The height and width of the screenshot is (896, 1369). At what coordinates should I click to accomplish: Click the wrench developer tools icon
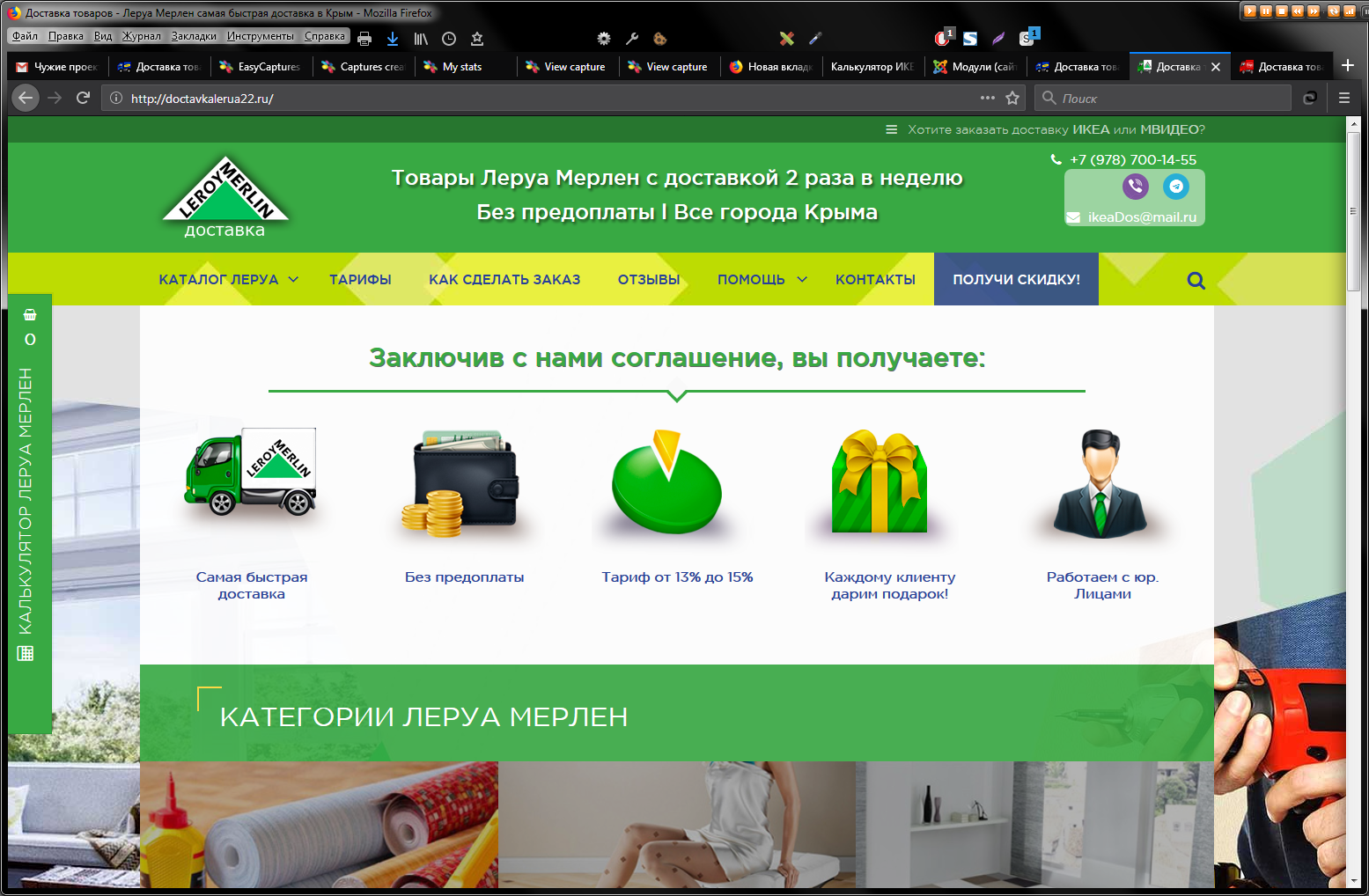(x=631, y=39)
